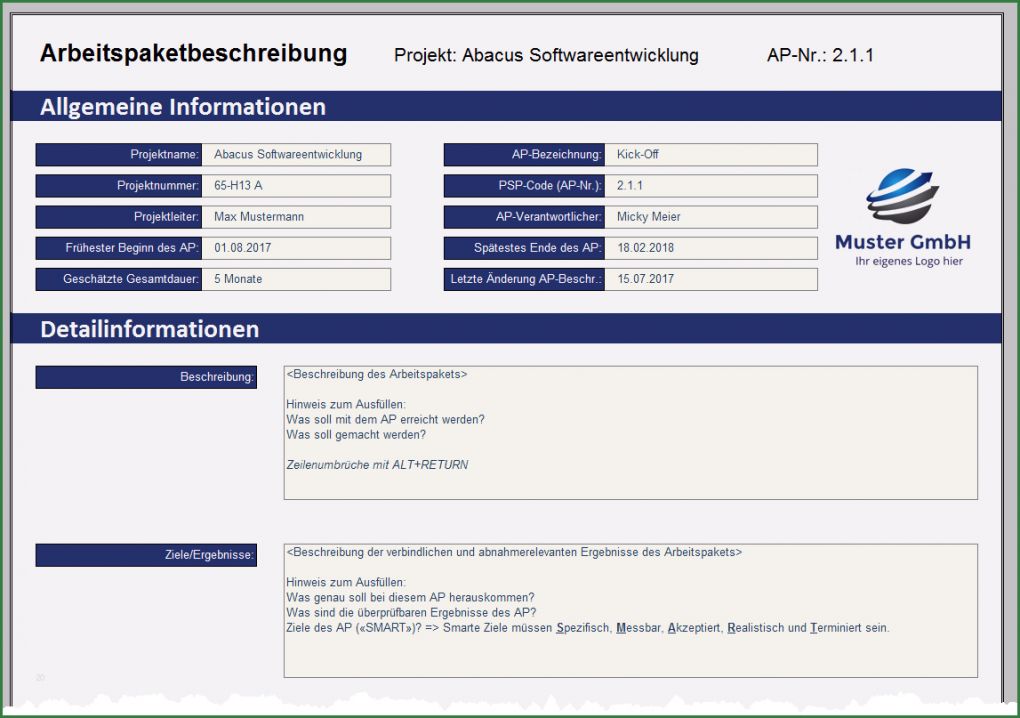Image resolution: width=1020 pixels, height=718 pixels.
Task: Select the Projektname field with Abacus Softwareentwicklung
Action: click(296, 155)
